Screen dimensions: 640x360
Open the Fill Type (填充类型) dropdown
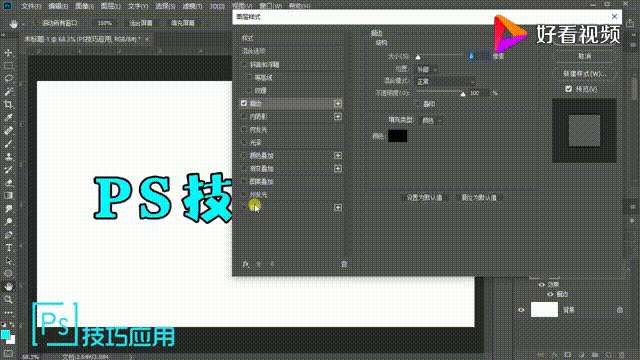pyautogui.click(x=431, y=120)
